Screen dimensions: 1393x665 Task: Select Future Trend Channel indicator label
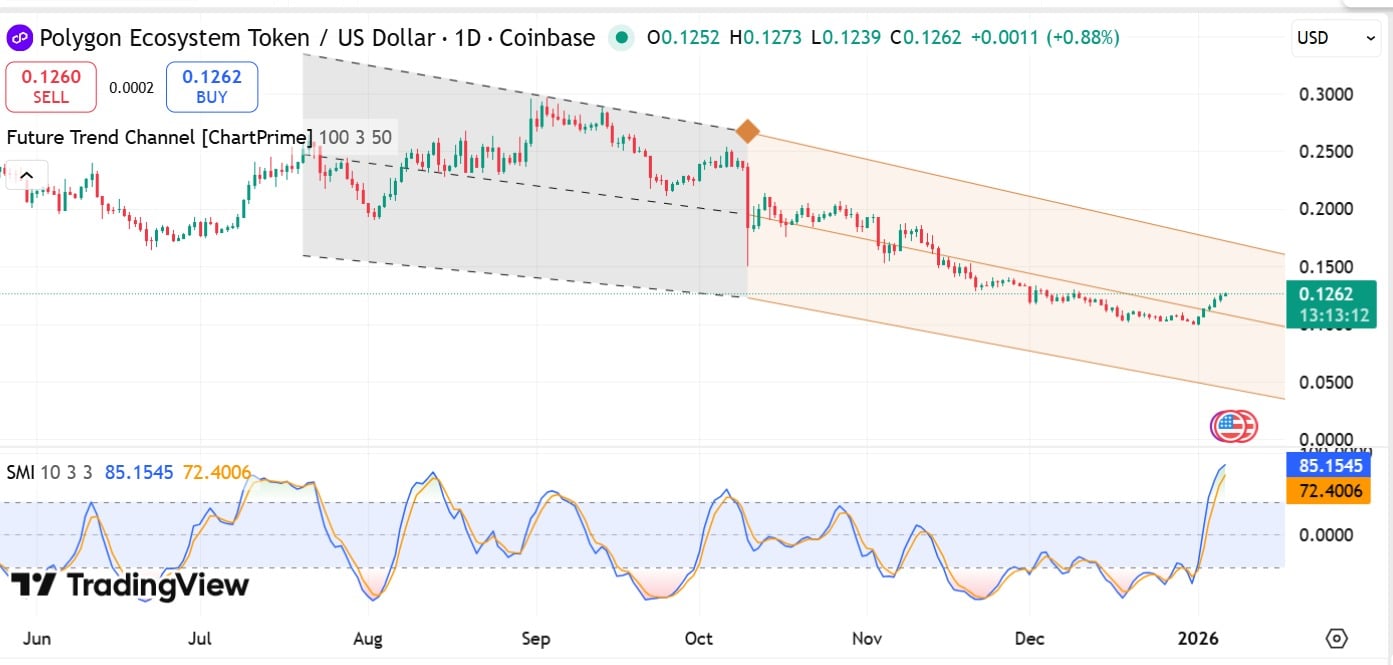click(x=160, y=137)
